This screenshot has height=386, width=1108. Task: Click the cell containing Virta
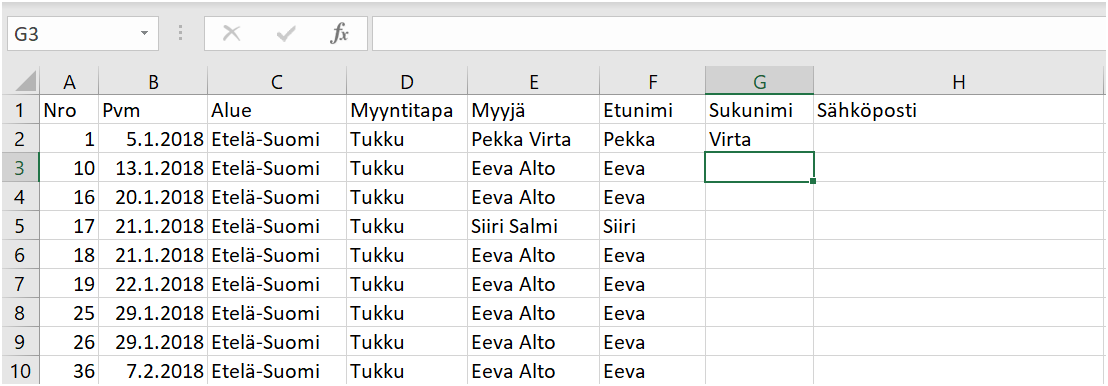[x=759, y=139]
